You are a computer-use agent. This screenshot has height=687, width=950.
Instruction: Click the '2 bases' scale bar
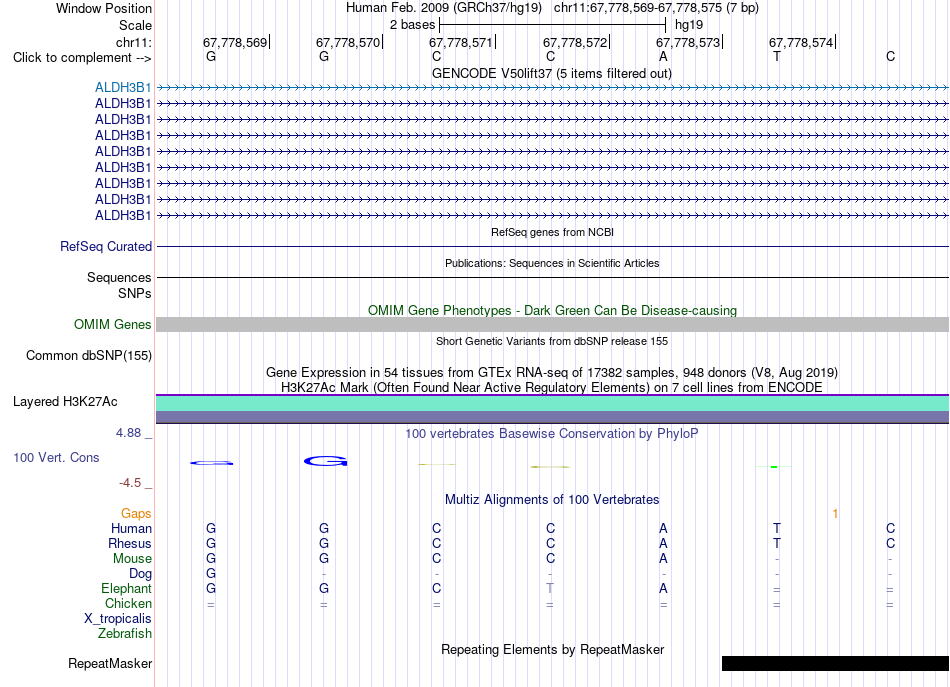(553, 25)
